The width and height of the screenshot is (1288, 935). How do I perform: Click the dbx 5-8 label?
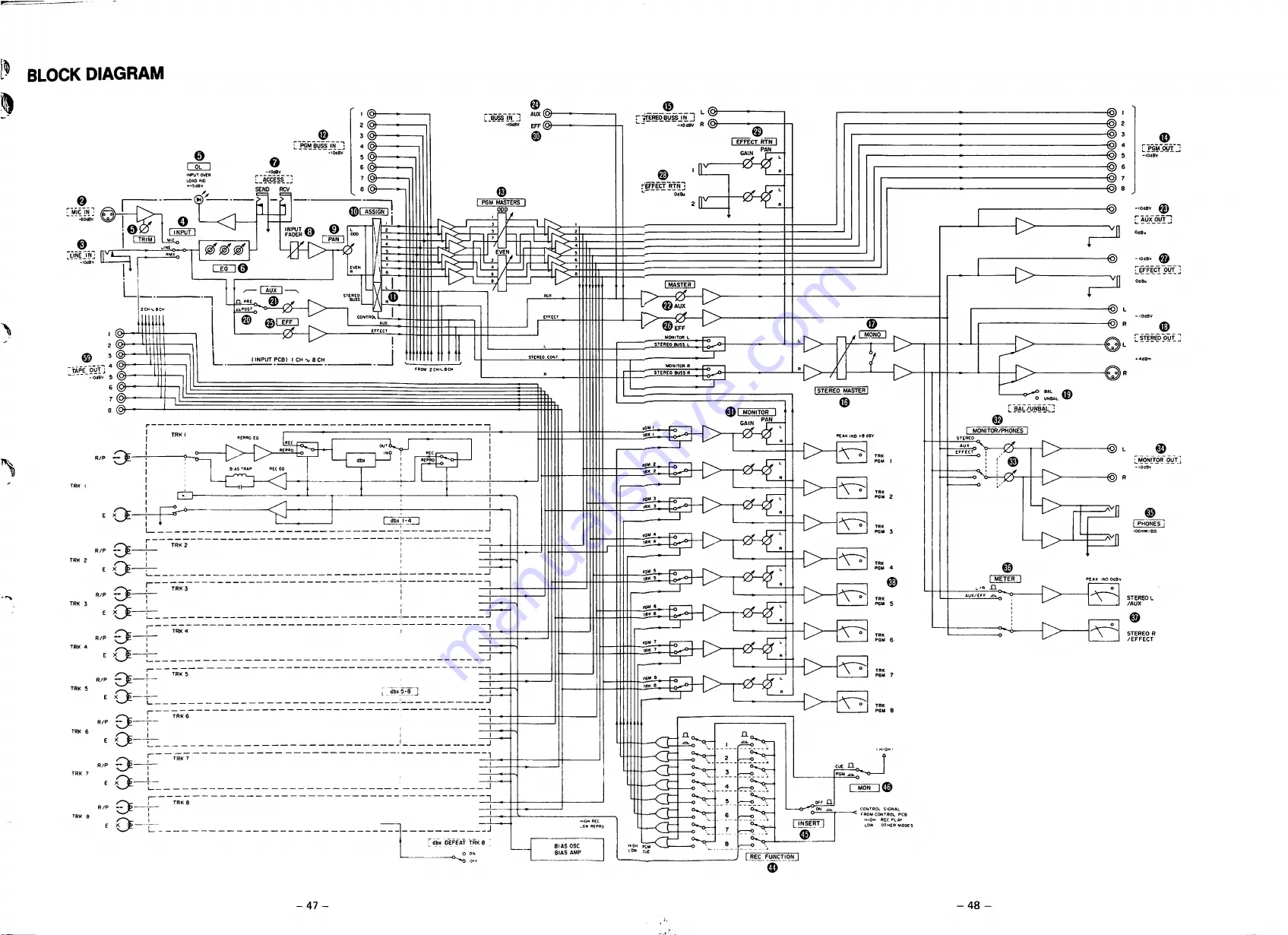pyautogui.click(x=400, y=692)
